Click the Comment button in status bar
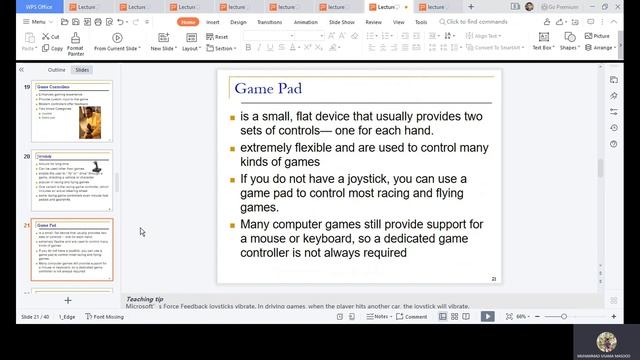Screen dimensions: 640x360 coord(411,316)
